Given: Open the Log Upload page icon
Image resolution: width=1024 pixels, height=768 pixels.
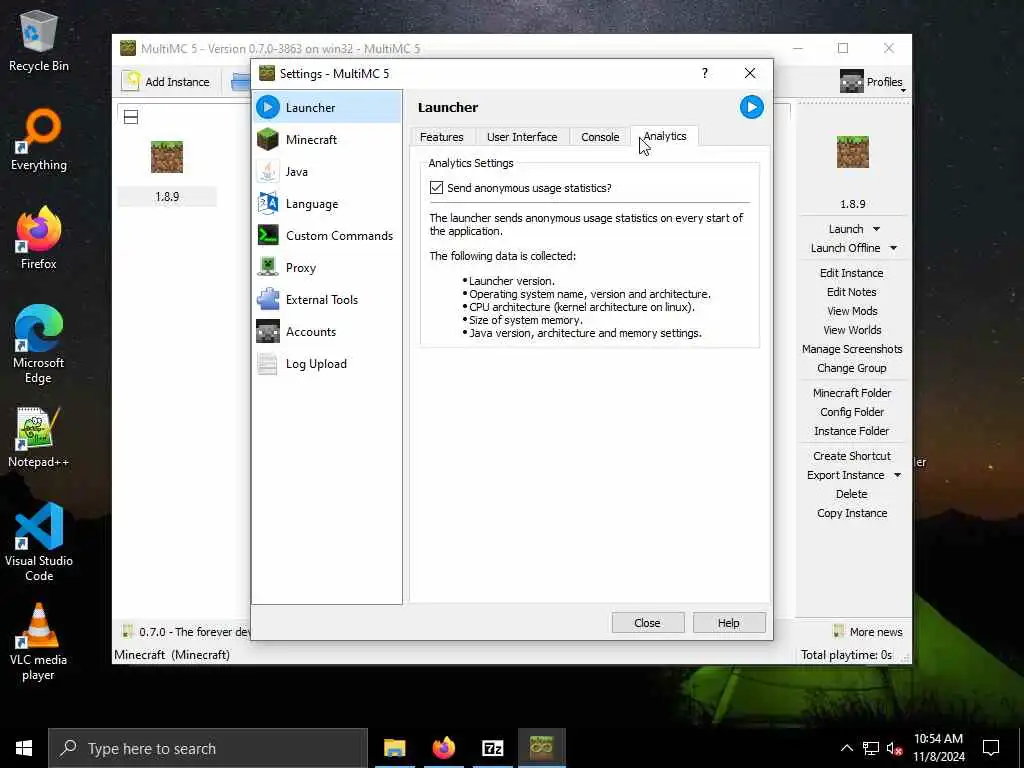Looking at the screenshot, I should pos(268,363).
